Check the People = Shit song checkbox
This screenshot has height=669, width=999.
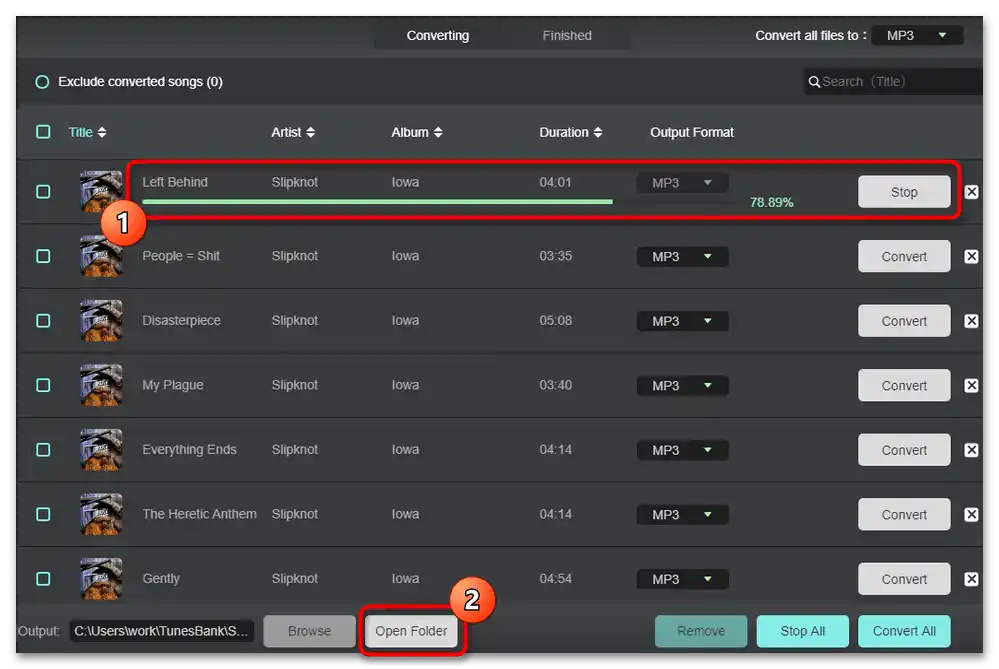coord(43,256)
